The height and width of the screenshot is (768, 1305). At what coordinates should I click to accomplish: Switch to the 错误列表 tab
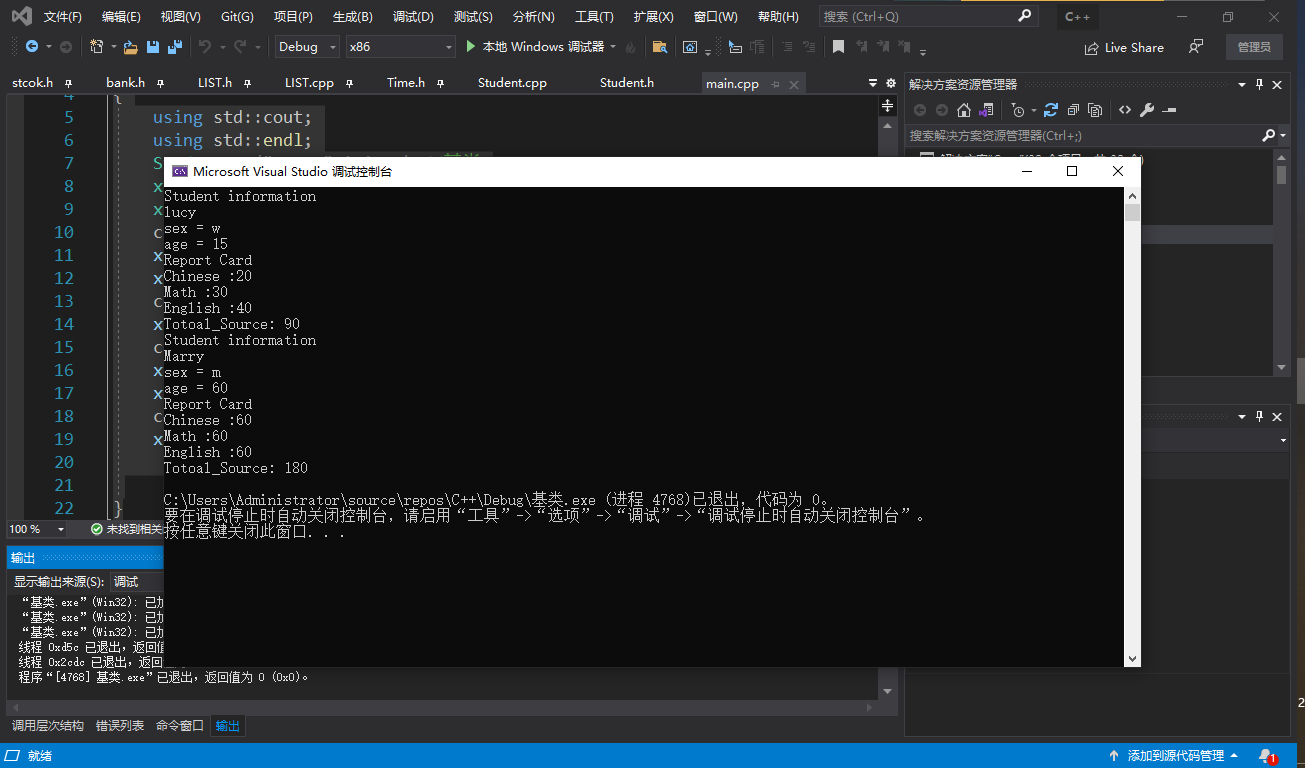[x=120, y=726]
